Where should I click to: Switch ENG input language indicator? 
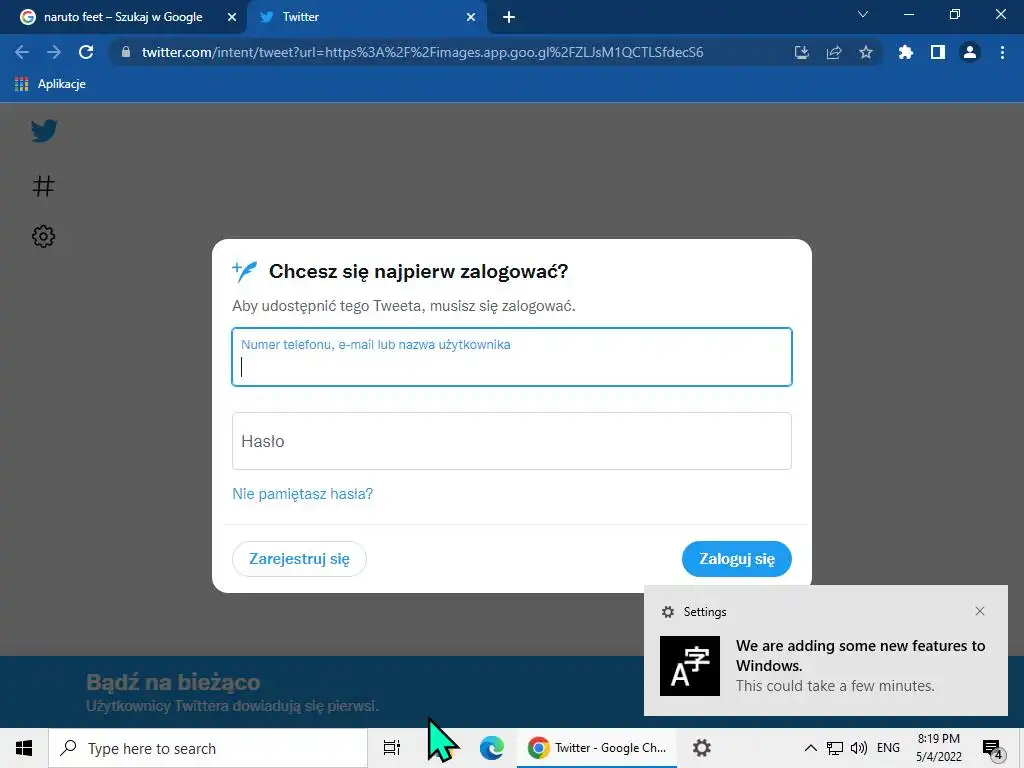pyautogui.click(x=888, y=748)
